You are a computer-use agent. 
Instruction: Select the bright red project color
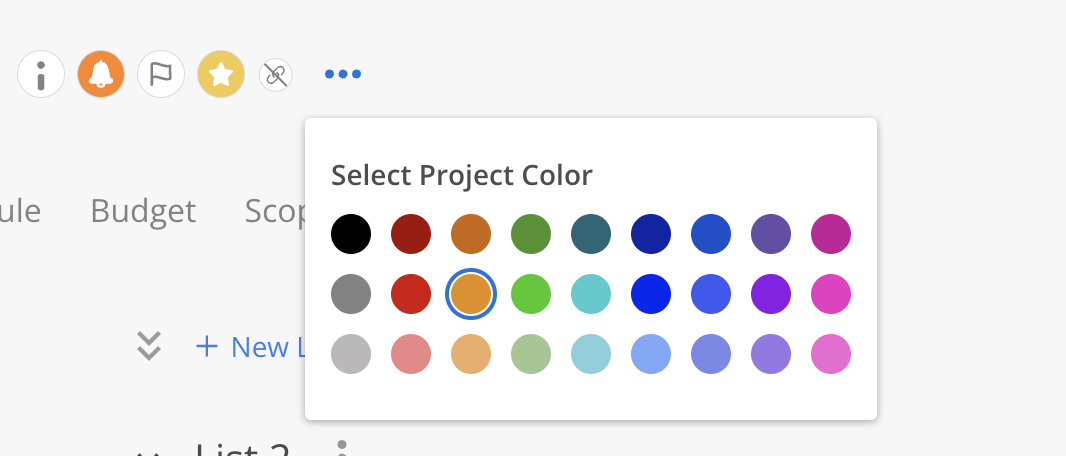(411, 294)
